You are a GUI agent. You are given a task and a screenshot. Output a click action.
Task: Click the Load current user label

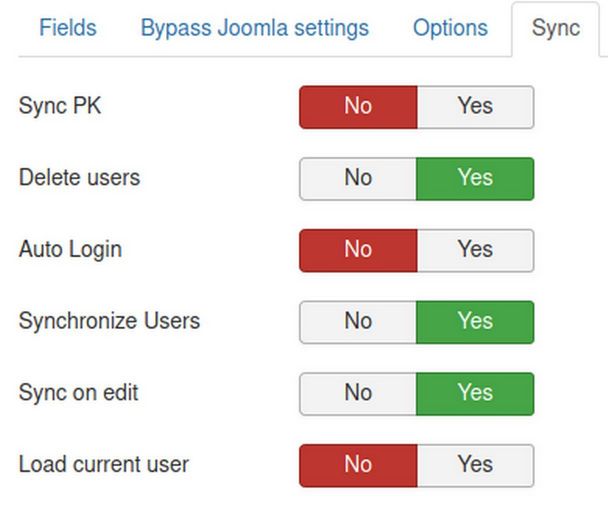(103, 464)
